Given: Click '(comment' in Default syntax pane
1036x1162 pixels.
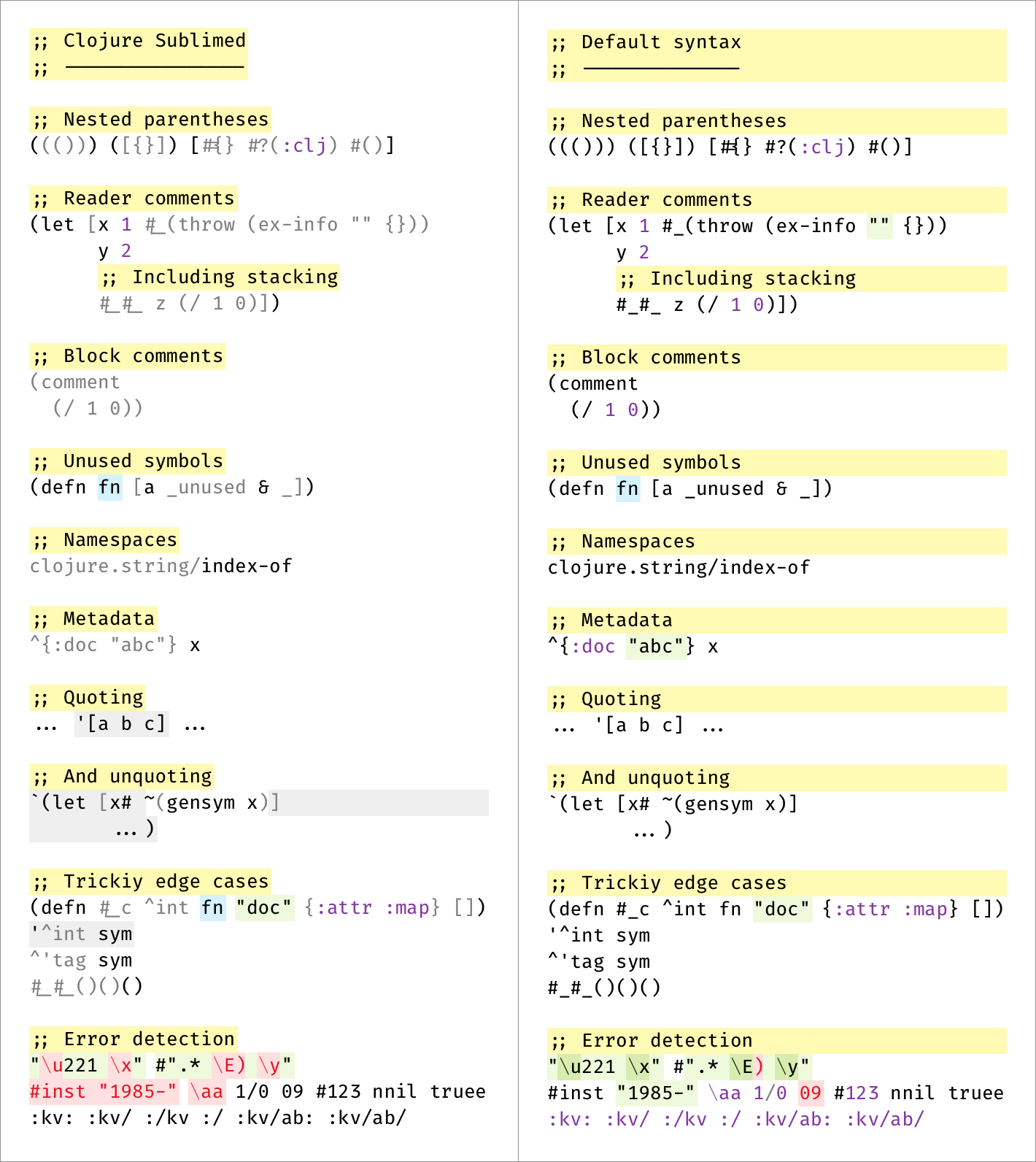Looking at the screenshot, I should tap(593, 384).
